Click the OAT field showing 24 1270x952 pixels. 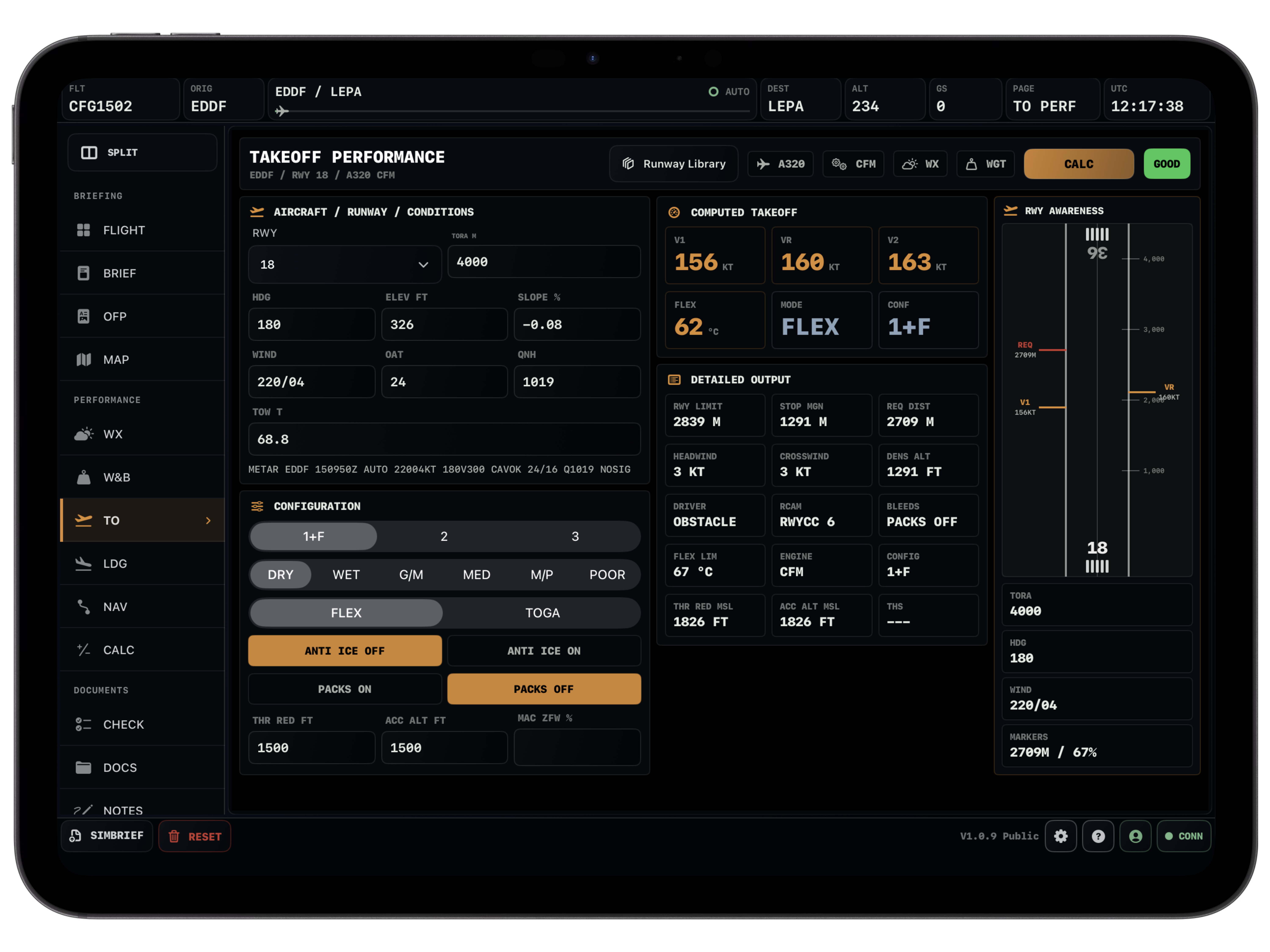[x=444, y=382]
